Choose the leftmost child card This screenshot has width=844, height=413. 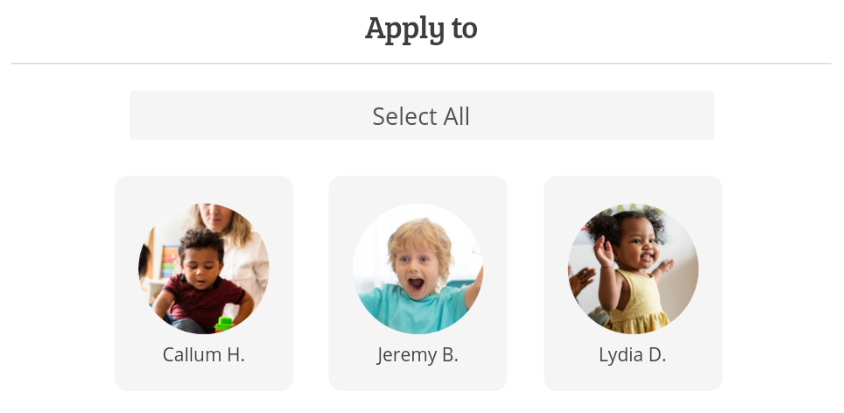[203, 284]
